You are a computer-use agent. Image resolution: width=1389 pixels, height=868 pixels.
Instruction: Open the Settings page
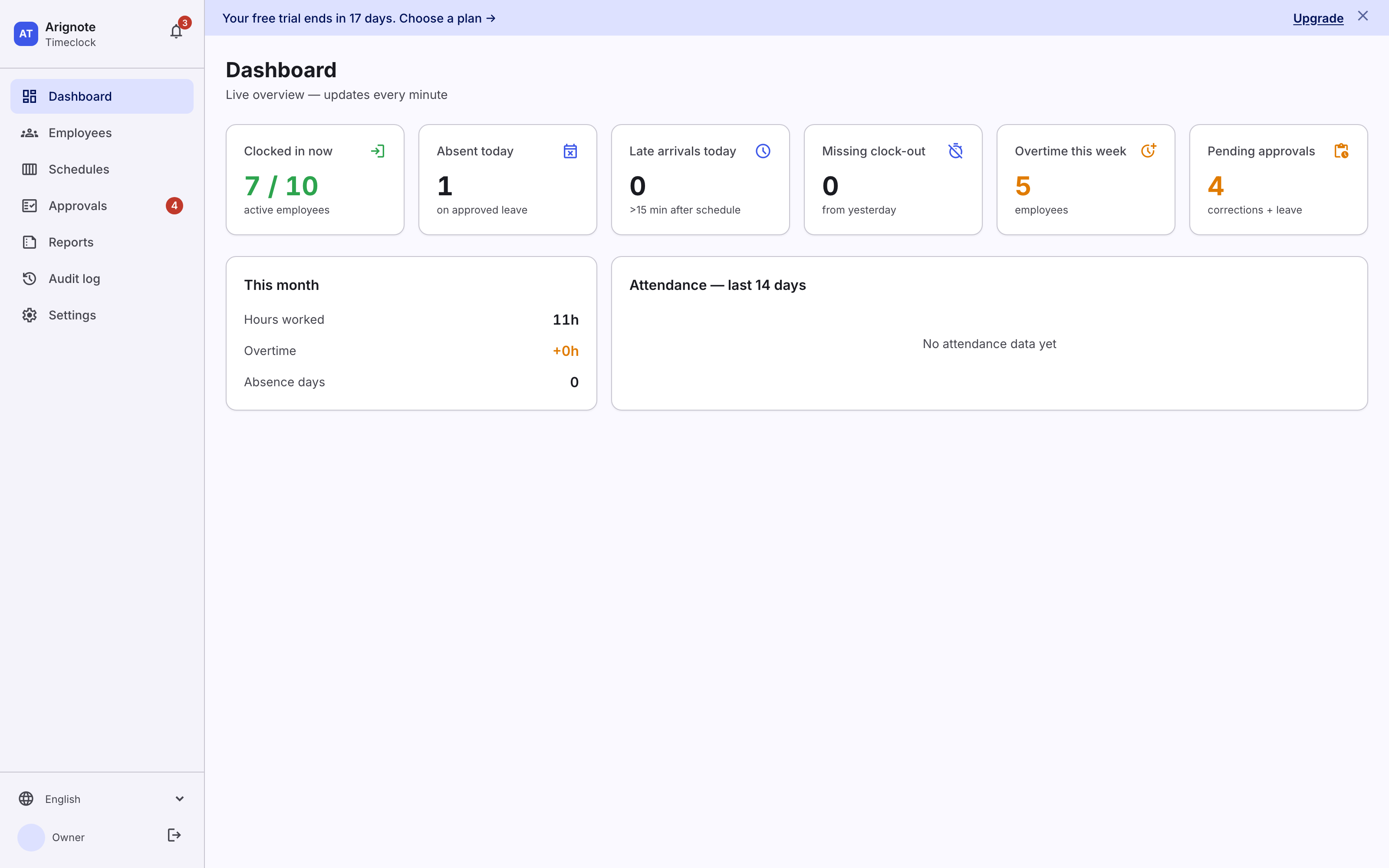(102, 315)
